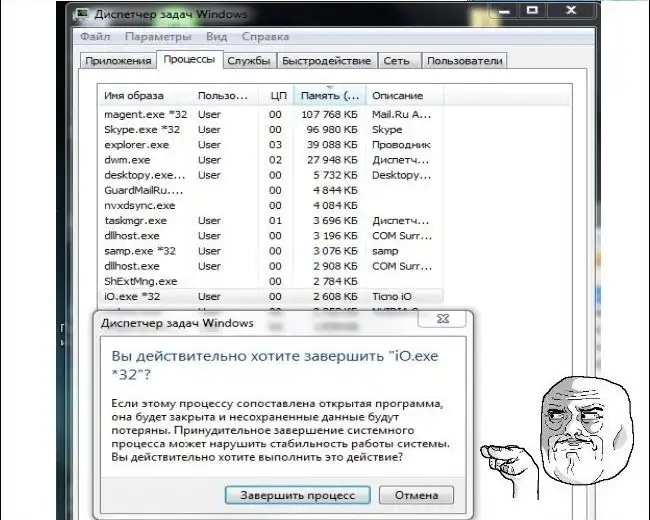
Task: Open the Вид menu
Action: [x=216, y=37]
